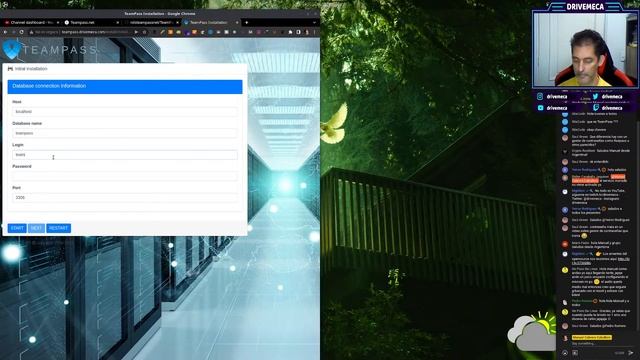640x360 pixels.
Task: Click the pen extension icon in toolbar
Action: point(162,32)
